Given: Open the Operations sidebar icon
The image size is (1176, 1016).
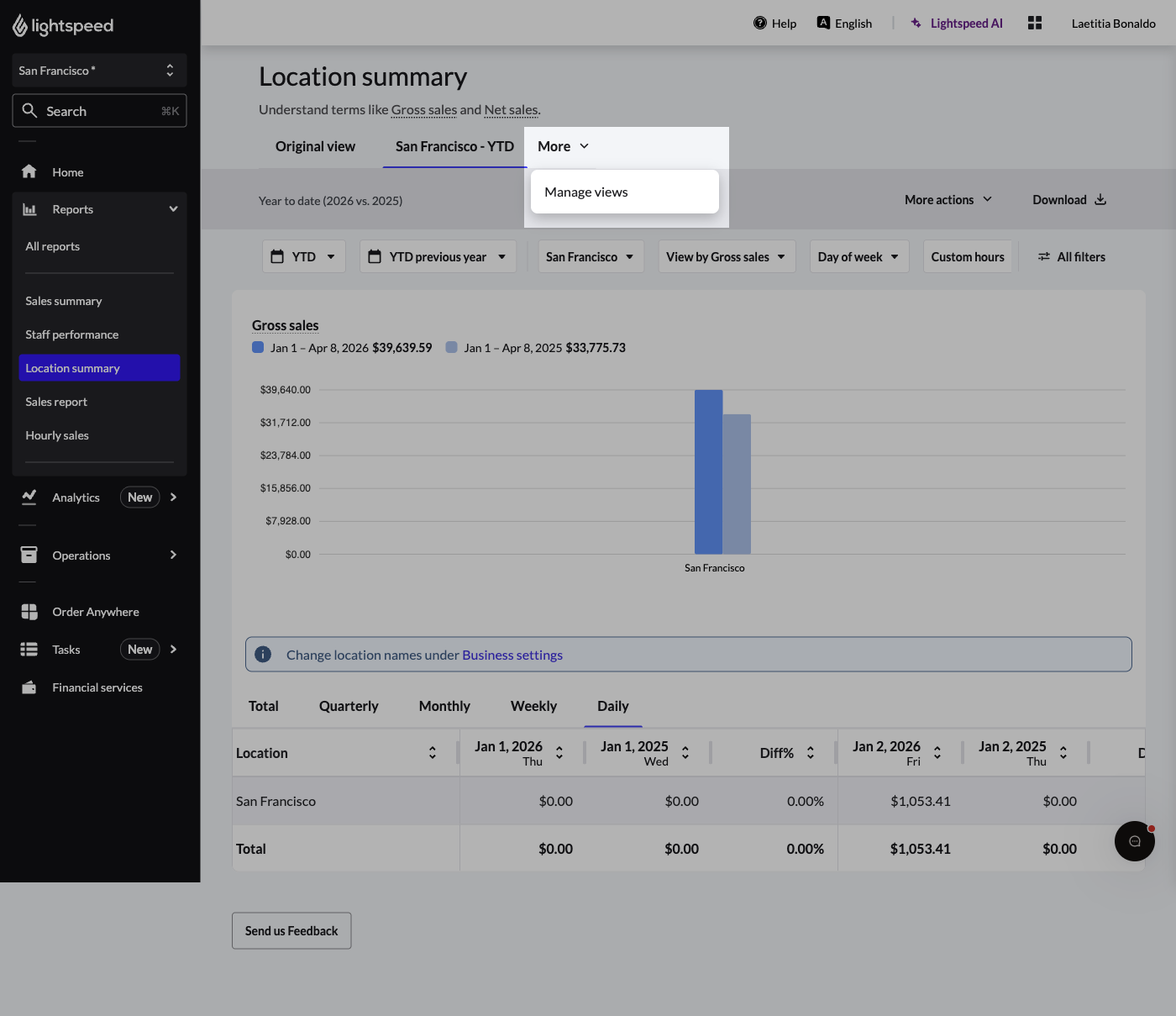Looking at the screenshot, I should coord(29,555).
